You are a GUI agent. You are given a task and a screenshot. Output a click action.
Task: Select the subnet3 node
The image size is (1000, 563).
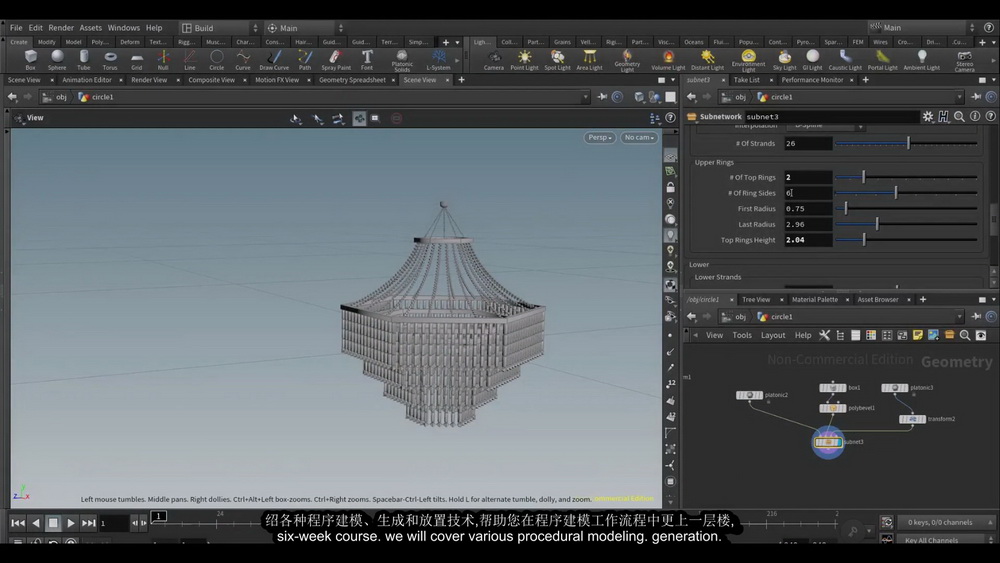click(828, 442)
